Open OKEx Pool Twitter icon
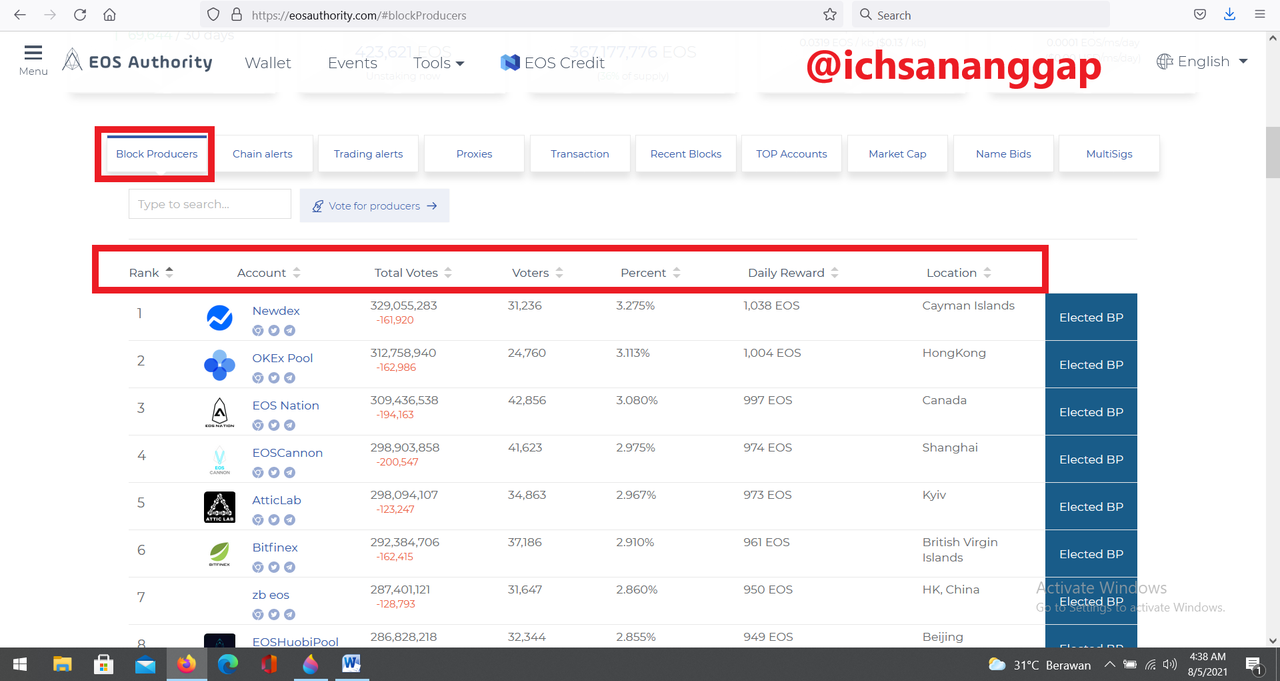 (x=273, y=377)
